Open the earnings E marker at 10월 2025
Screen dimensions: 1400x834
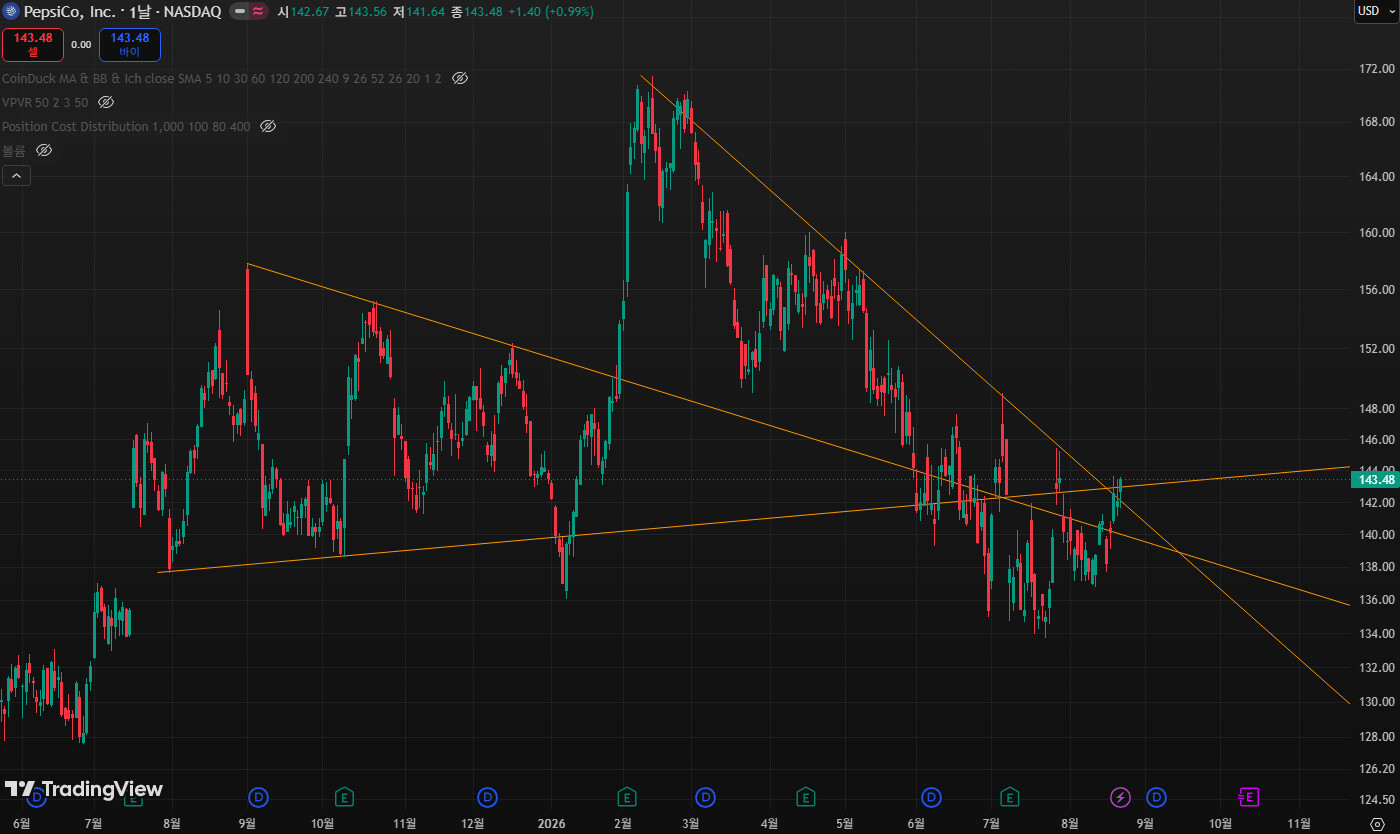[344, 797]
